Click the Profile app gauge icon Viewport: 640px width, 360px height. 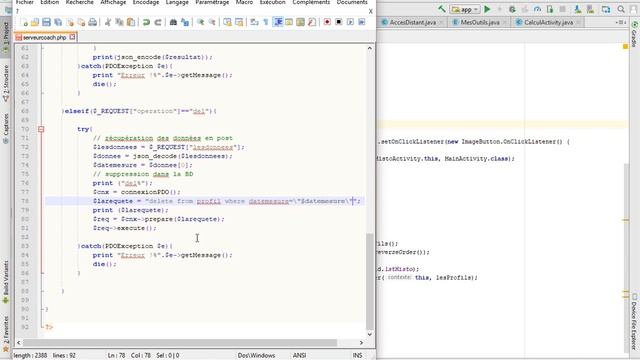538,9
